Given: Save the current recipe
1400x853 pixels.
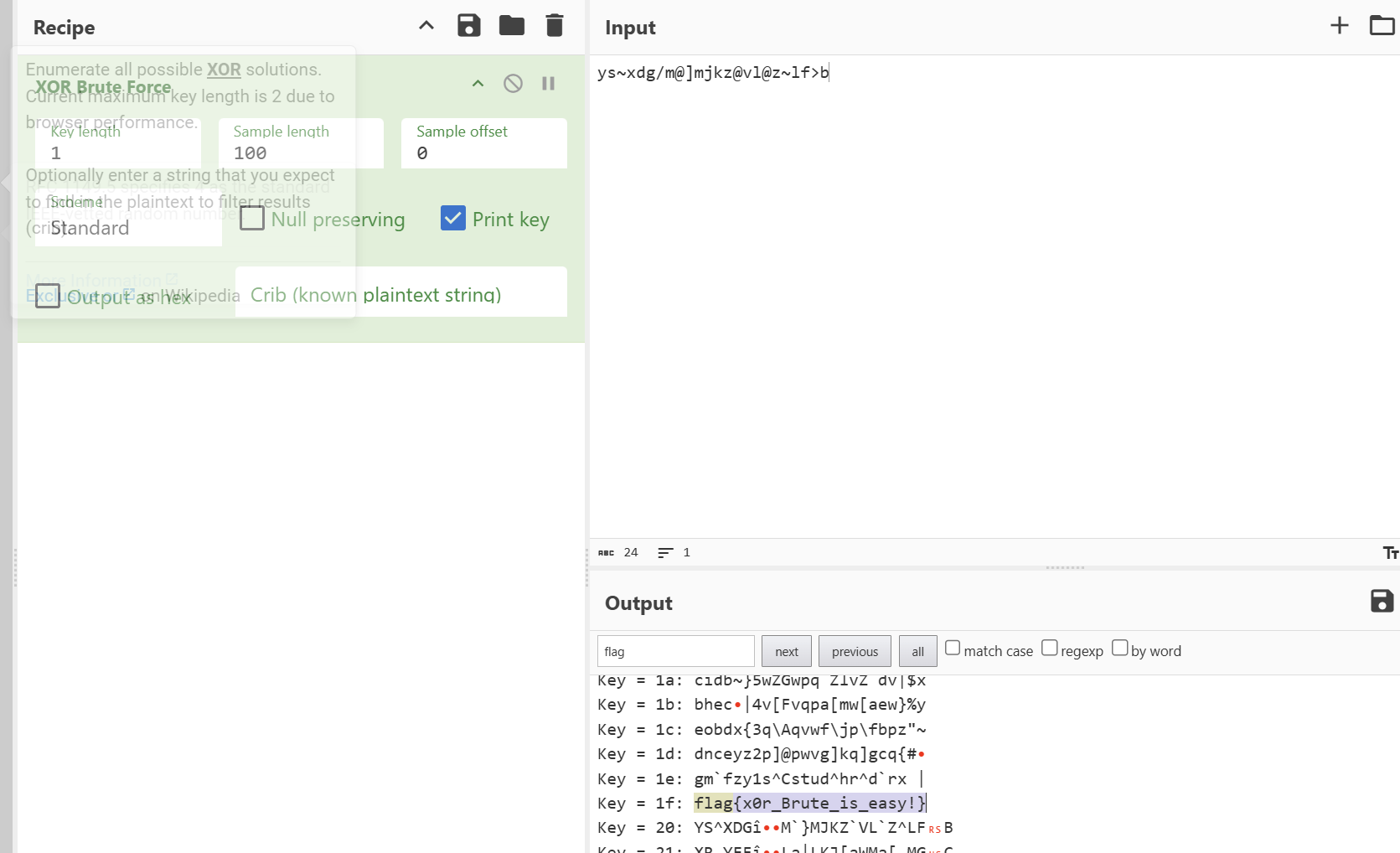Looking at the screenshot, I should 468,26.
